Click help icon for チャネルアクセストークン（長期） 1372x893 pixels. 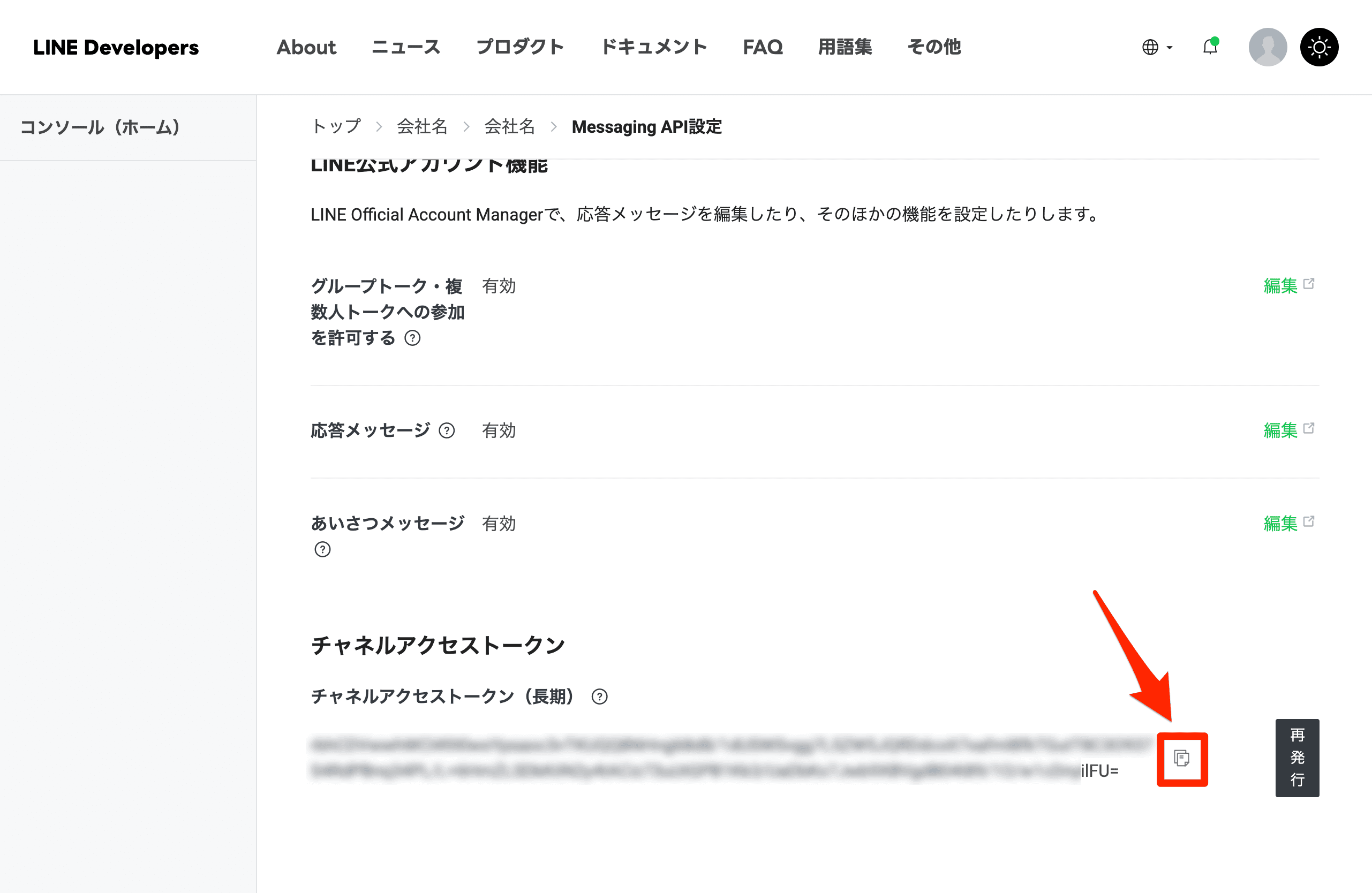tap(600, 697)
